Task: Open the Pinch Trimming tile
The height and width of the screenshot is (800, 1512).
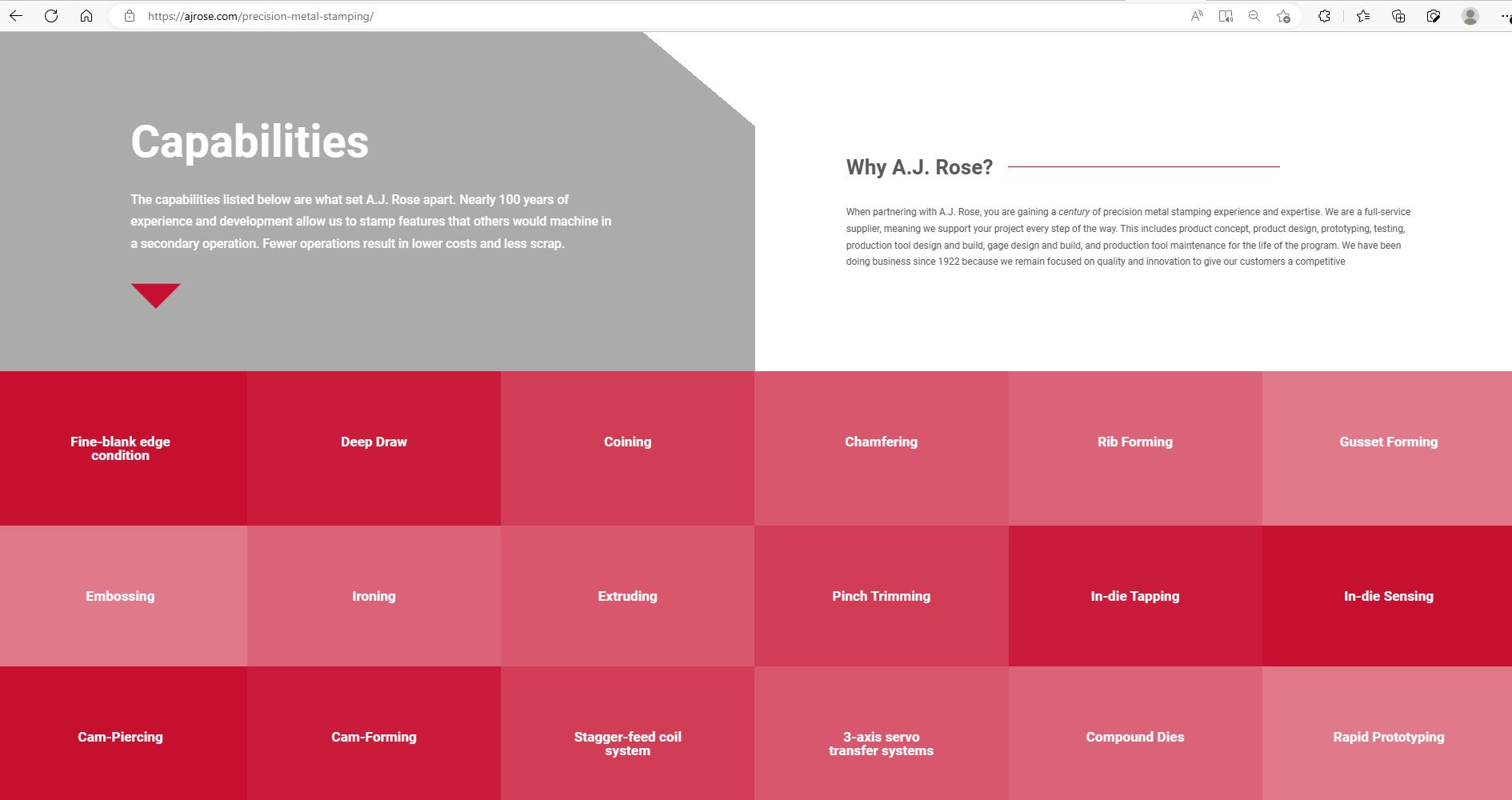Action: coord(881,596)
